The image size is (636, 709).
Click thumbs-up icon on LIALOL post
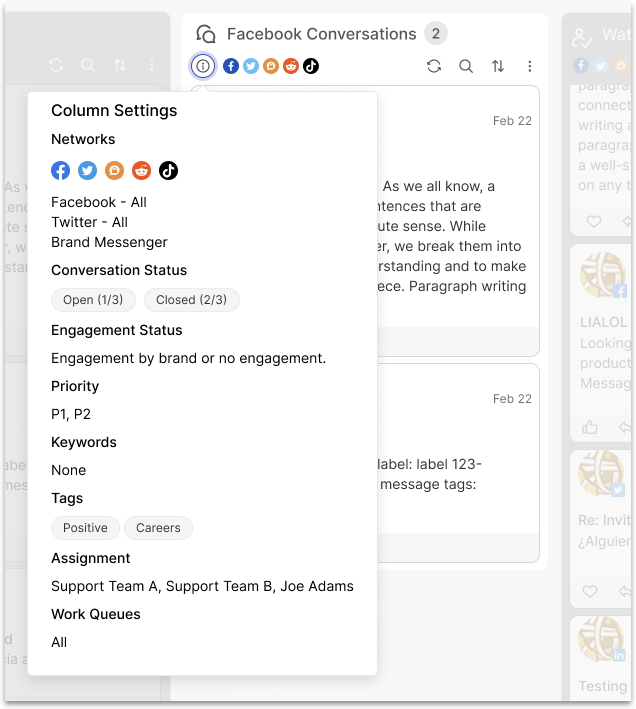(590, 427)
